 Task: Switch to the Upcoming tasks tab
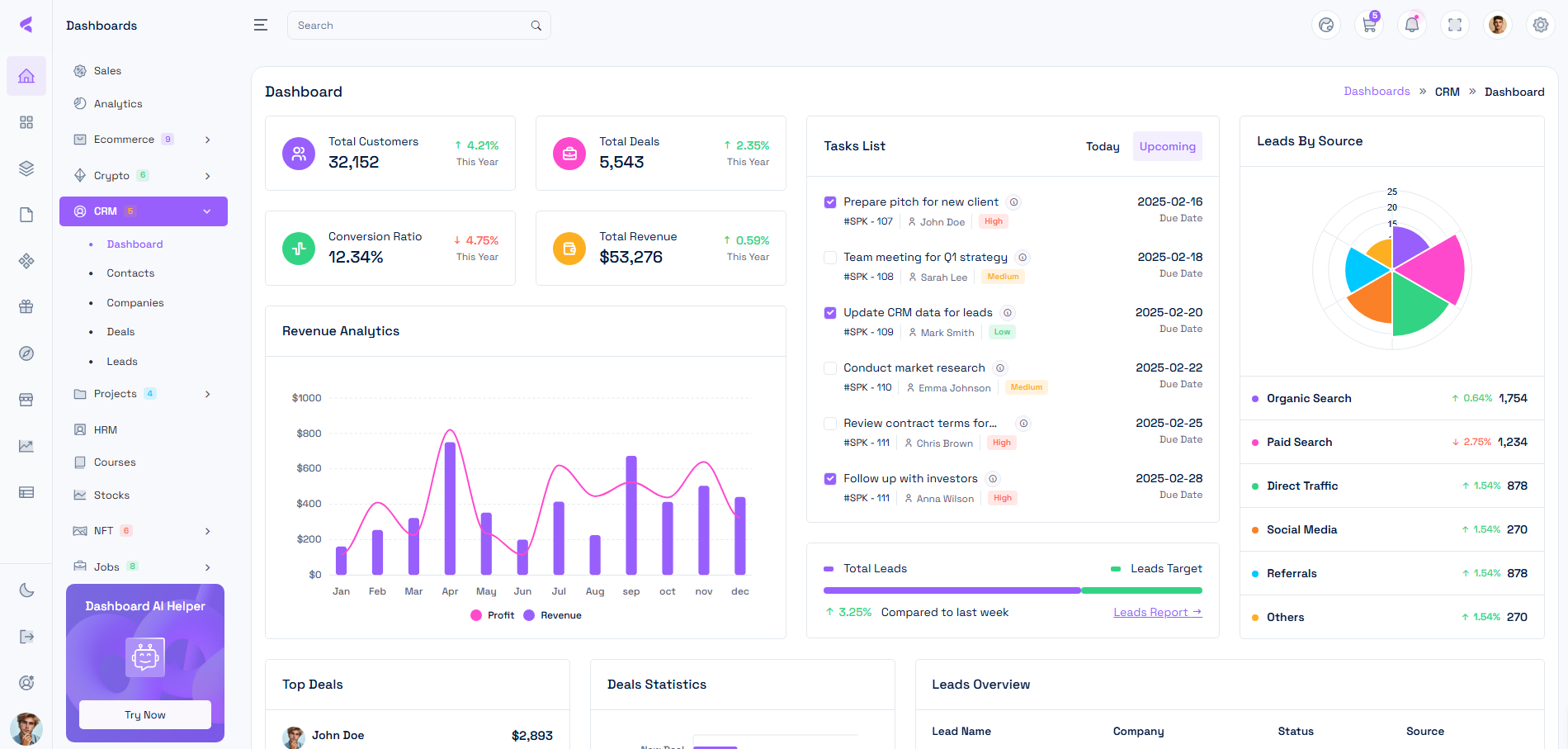pyautogui.click(x=1167, y=146)
